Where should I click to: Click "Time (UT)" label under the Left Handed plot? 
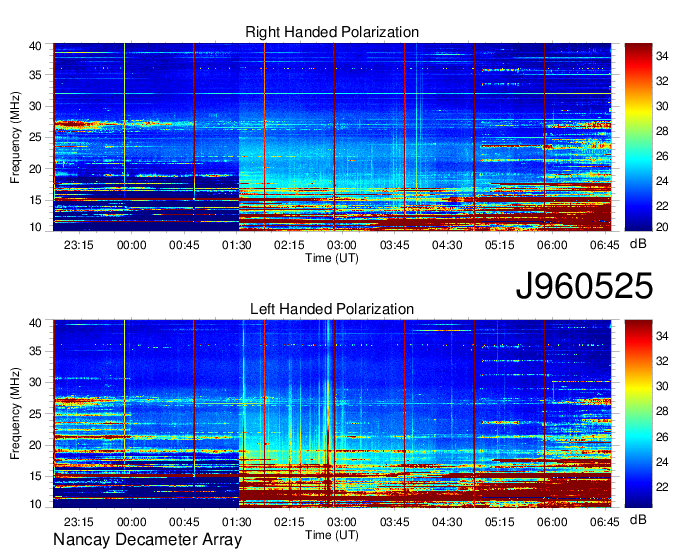click(332, 535)
